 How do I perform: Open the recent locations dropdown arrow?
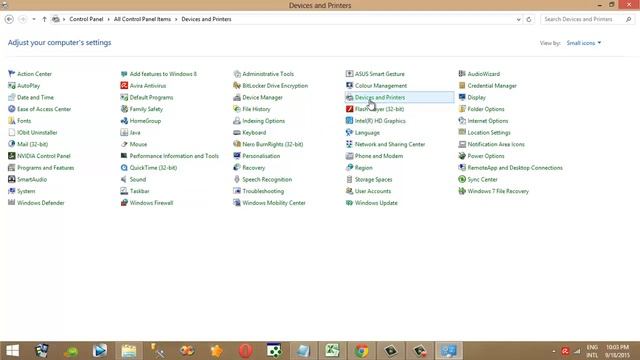pos(34,19)
